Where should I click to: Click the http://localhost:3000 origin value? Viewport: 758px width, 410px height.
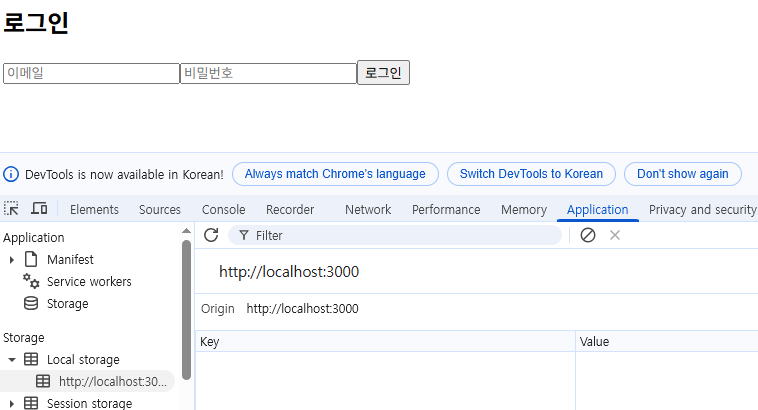[x=303, y=308]
